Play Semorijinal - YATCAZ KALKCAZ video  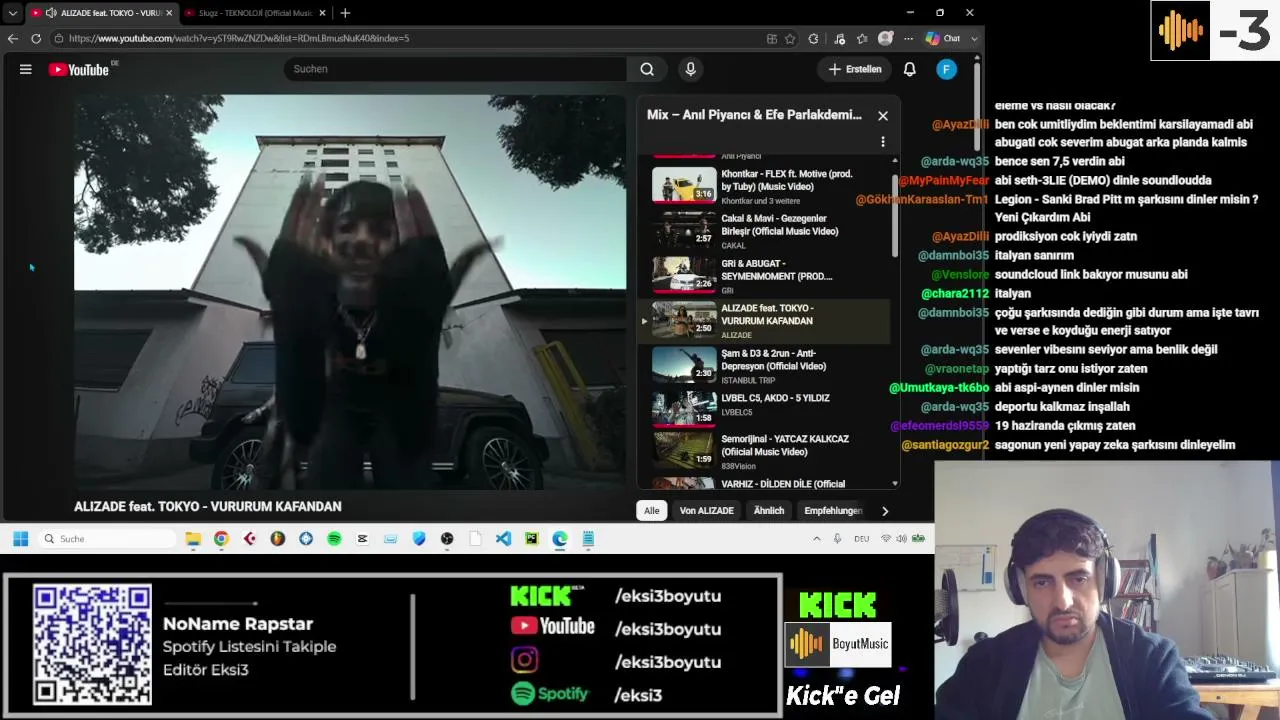767,452
